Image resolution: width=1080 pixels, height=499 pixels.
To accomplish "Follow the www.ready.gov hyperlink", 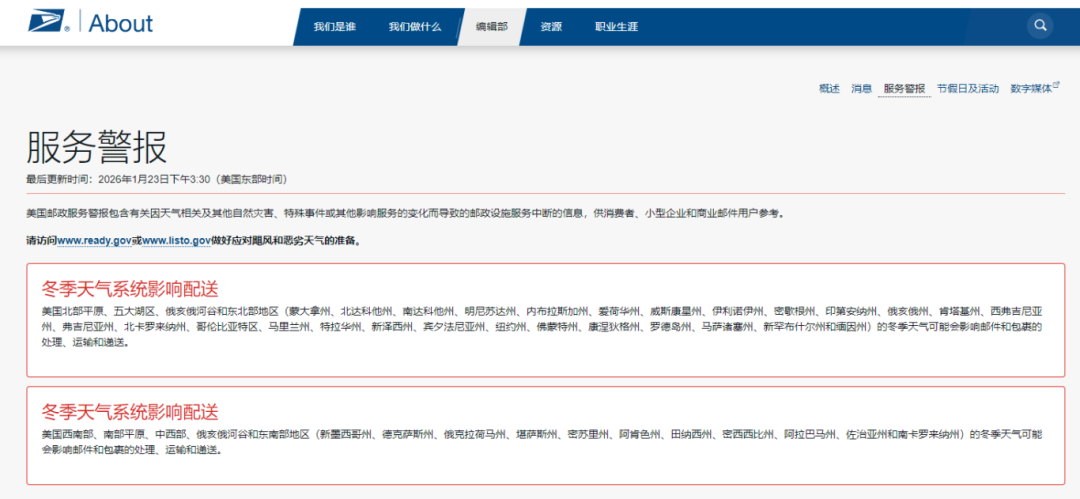I will click(94, 241).
